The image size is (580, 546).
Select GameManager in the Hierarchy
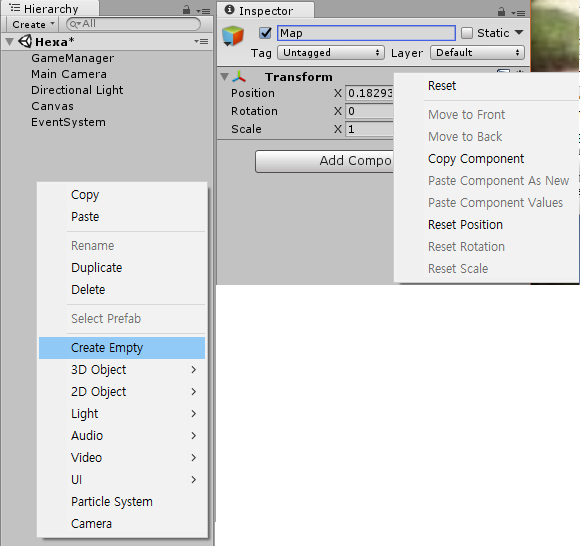tap(72, 58)
